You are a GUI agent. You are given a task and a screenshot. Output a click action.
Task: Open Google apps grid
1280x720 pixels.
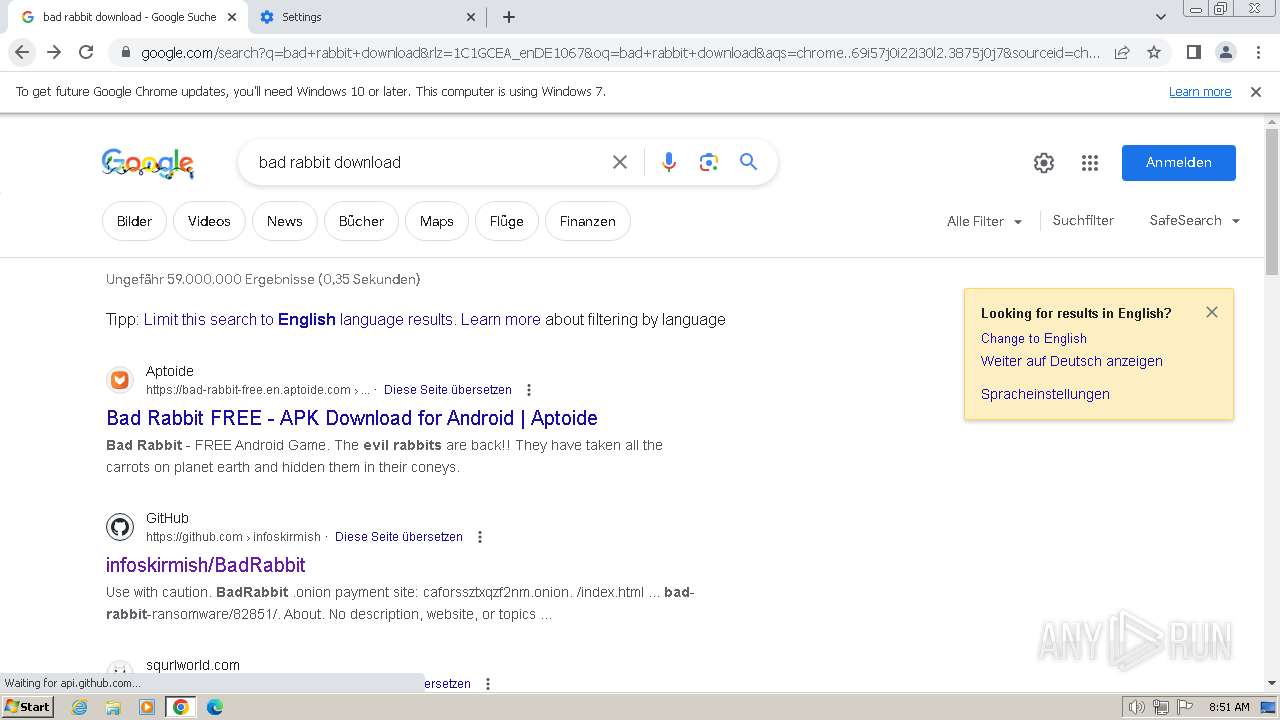[x=1090, y=163]
